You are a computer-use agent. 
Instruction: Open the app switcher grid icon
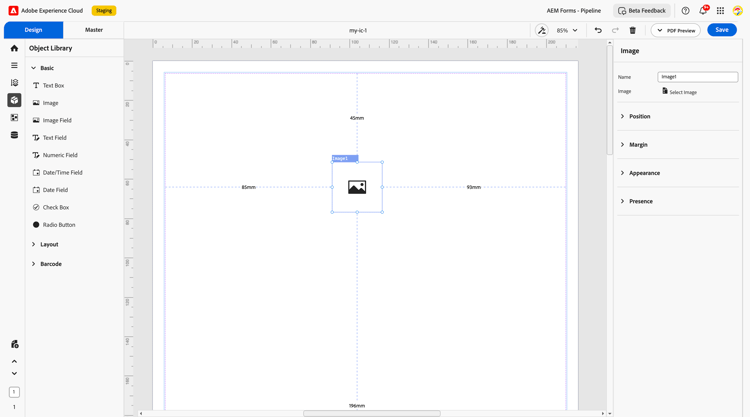click(x=720, y=11)
